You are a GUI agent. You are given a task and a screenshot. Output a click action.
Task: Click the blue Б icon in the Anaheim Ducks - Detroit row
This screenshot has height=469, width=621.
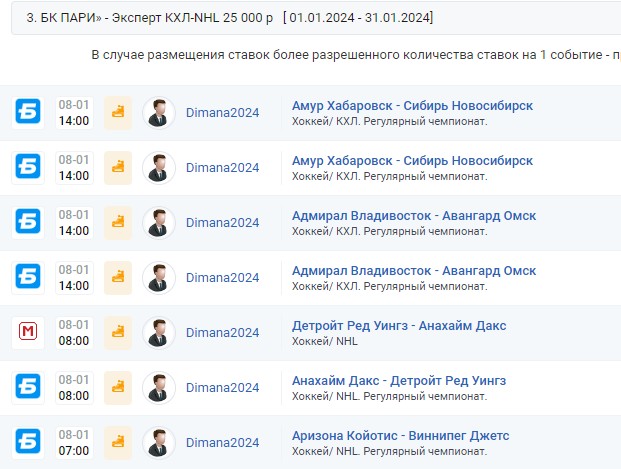point(28,387)
